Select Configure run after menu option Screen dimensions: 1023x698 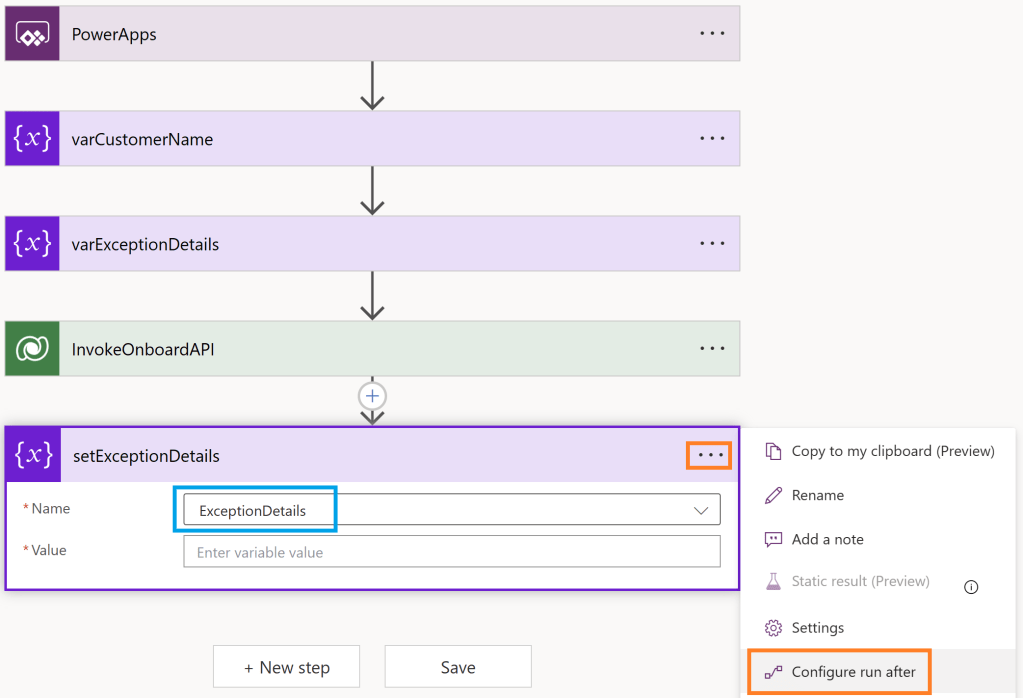click(x=852, y=672)
